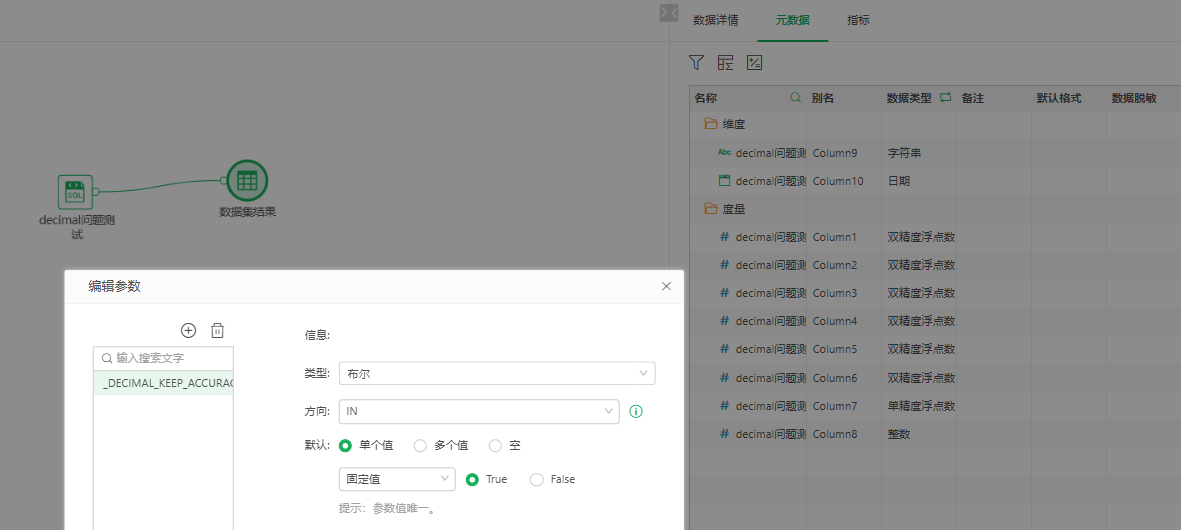Image resolution: width=1181 pixels, height=530 pixels.
Task: Click 双精度浮点数 in the Column2 row
Action: pyautogui.click(x=921, y=264)
